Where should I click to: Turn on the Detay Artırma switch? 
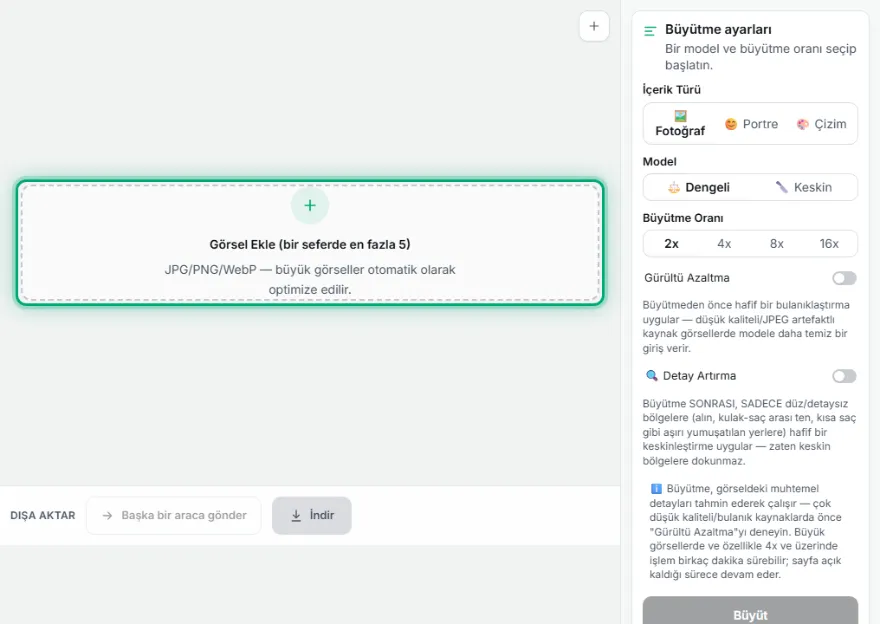(x=844, y=376)
